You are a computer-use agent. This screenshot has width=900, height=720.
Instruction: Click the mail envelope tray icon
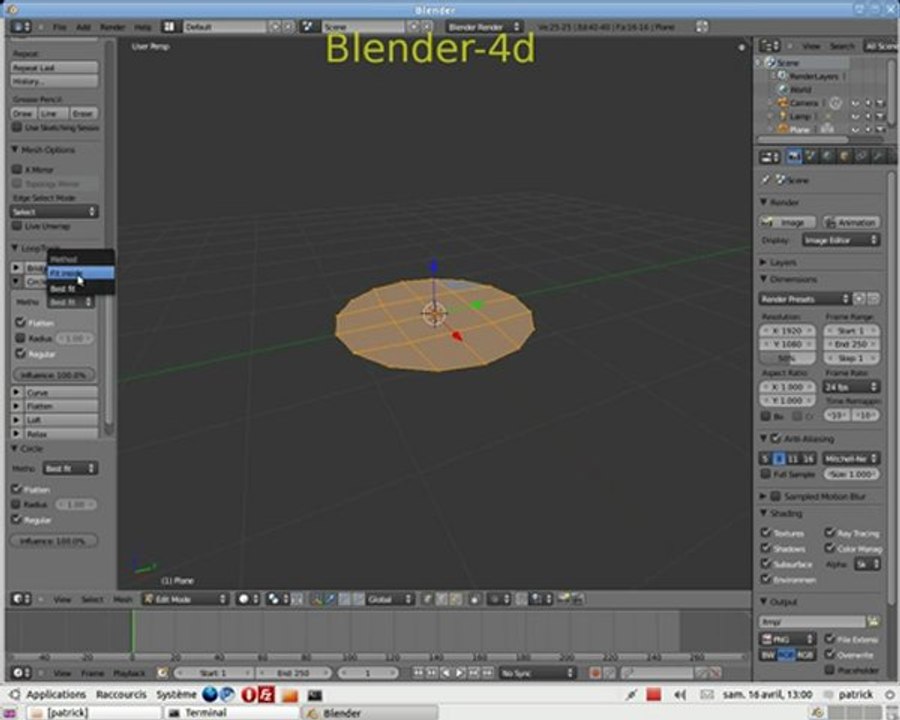[707, 695]
